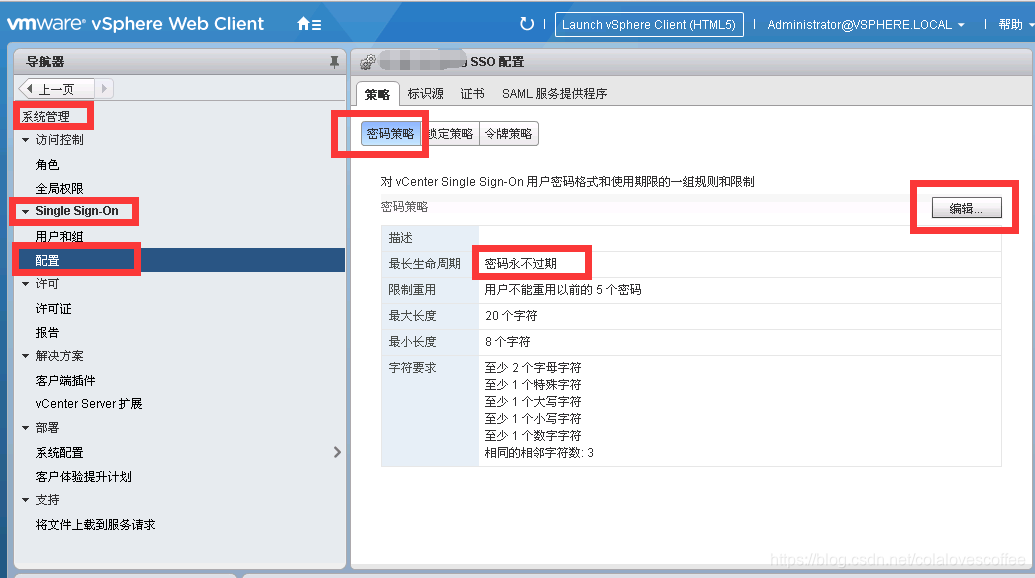Open 许可证 in the navigator

(x=53, y=309)
